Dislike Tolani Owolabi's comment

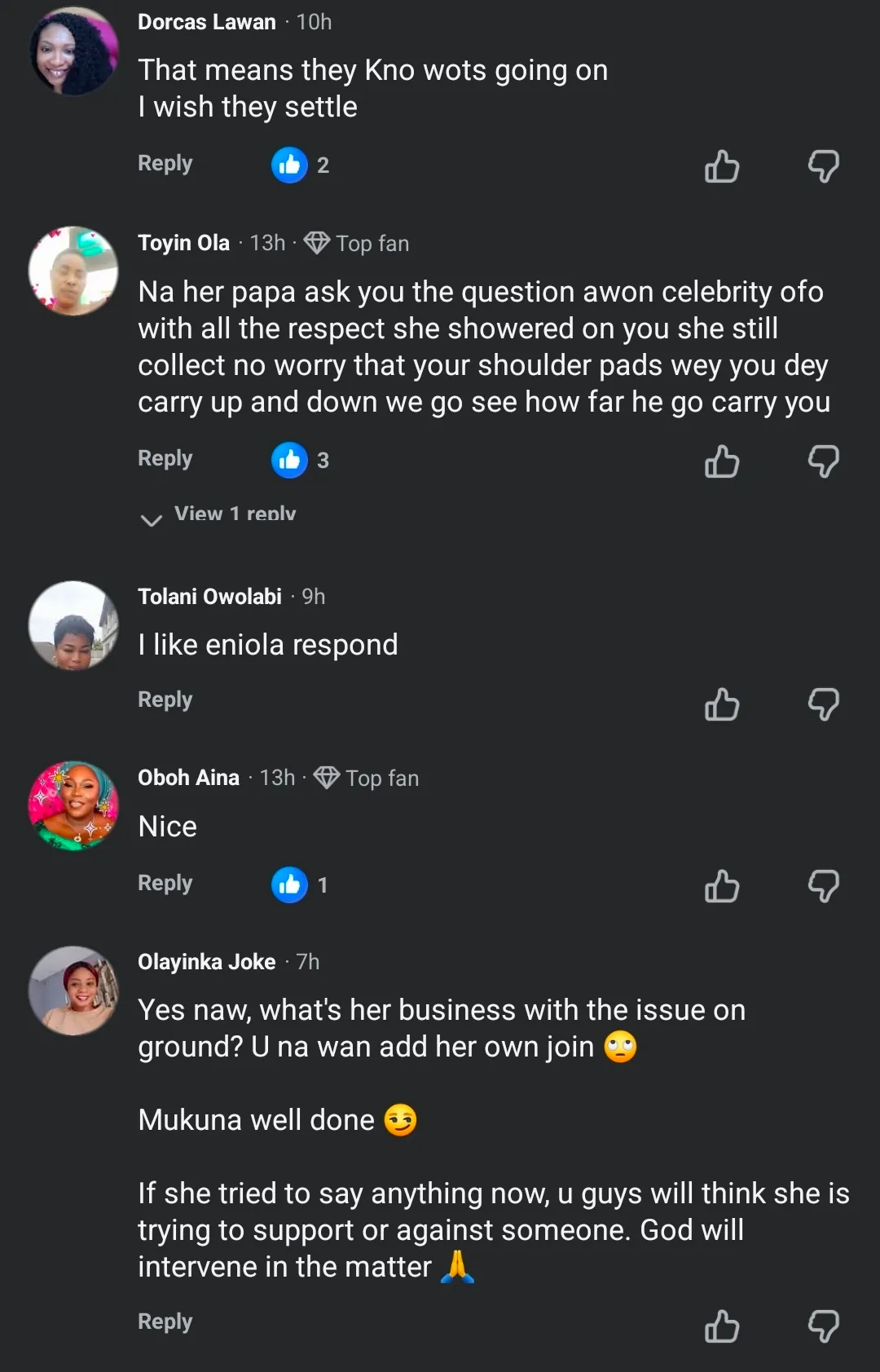coord(823,704)
